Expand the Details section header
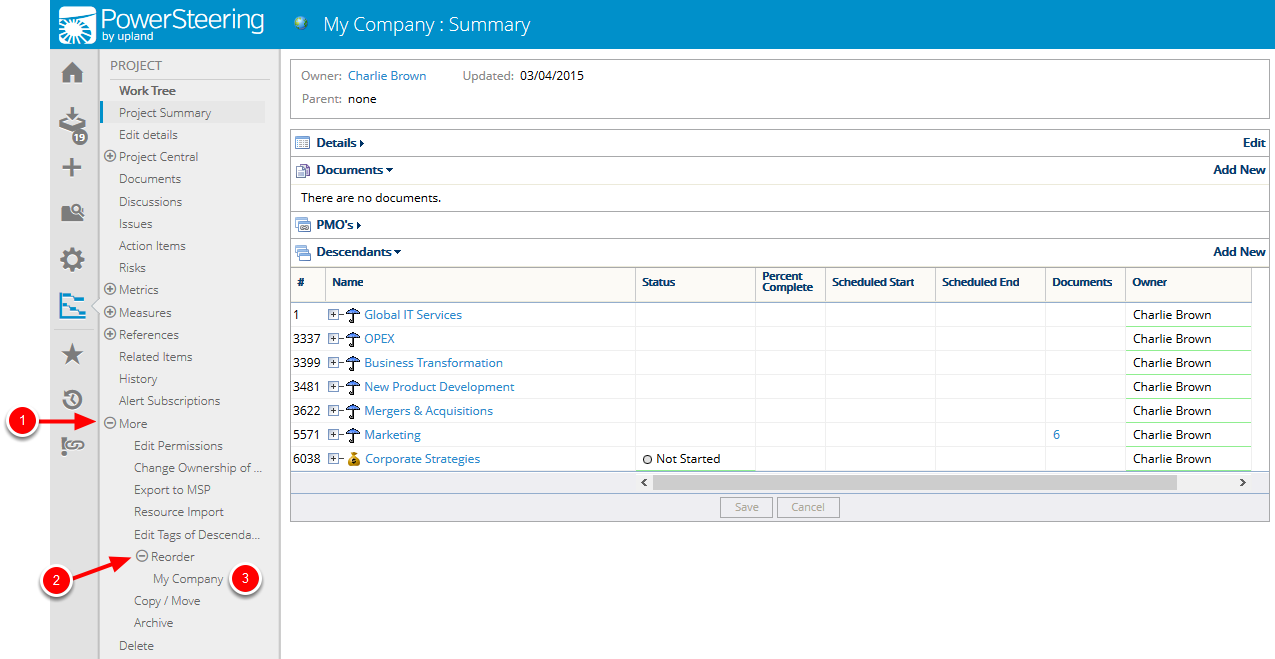The image size is (1275, 659). pyautogui.click(x=340, y=143)
